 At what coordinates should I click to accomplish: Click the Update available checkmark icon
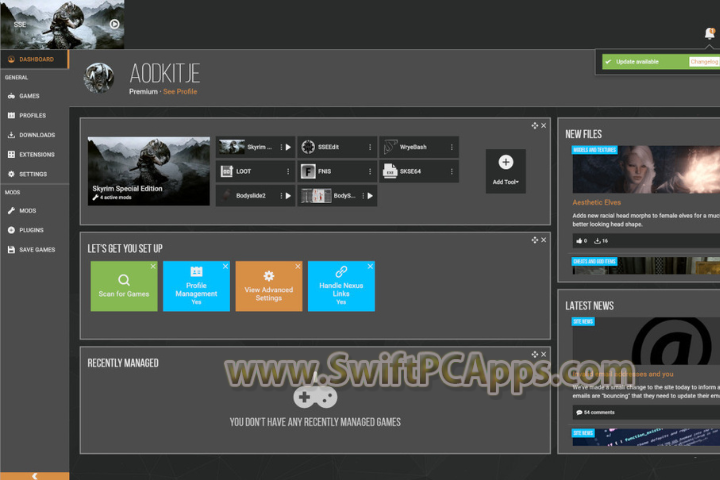pyautogui.click(x=608, y=62)
